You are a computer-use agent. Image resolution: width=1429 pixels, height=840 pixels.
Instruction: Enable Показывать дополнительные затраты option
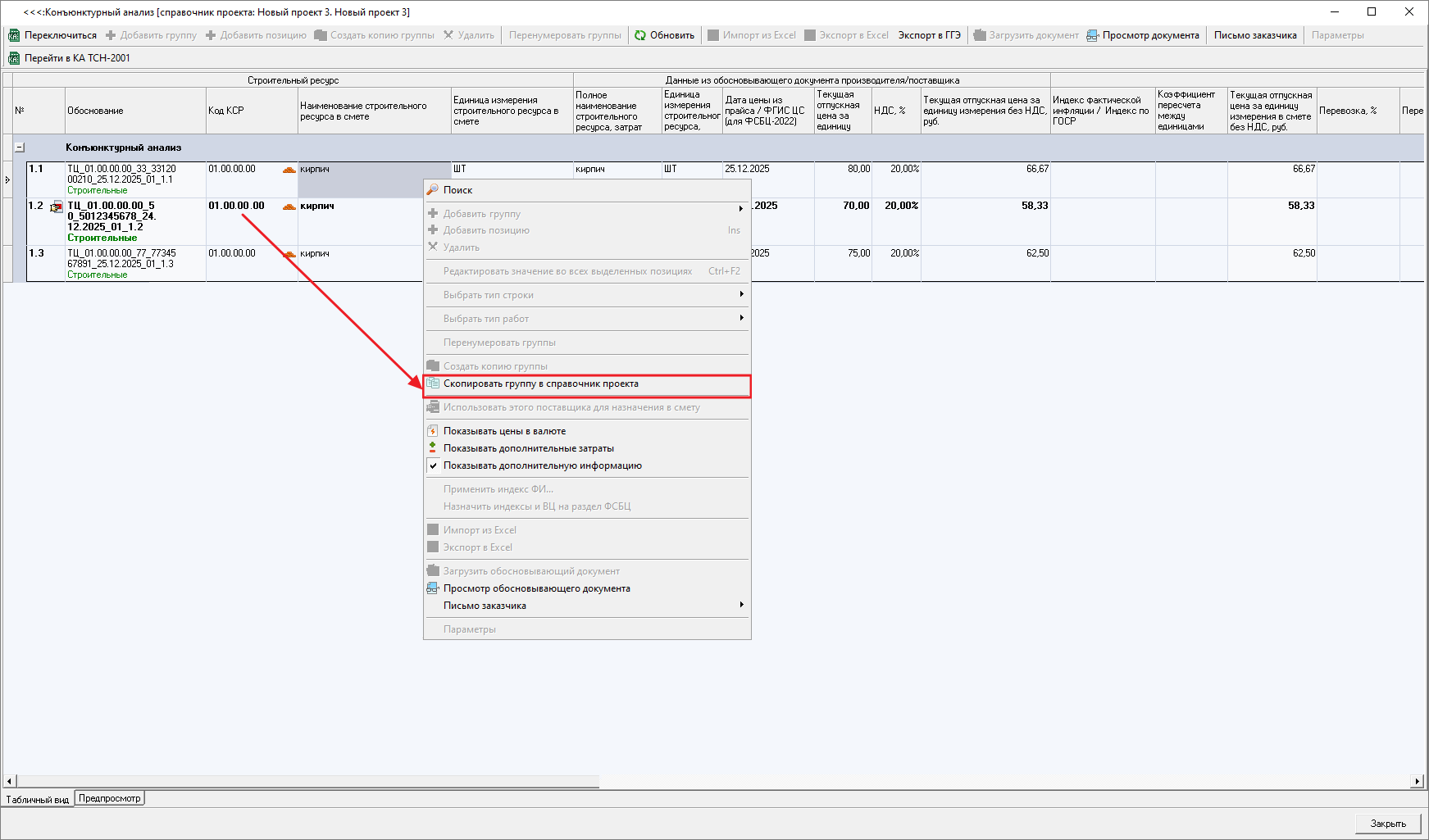click(x=528, y=448)
